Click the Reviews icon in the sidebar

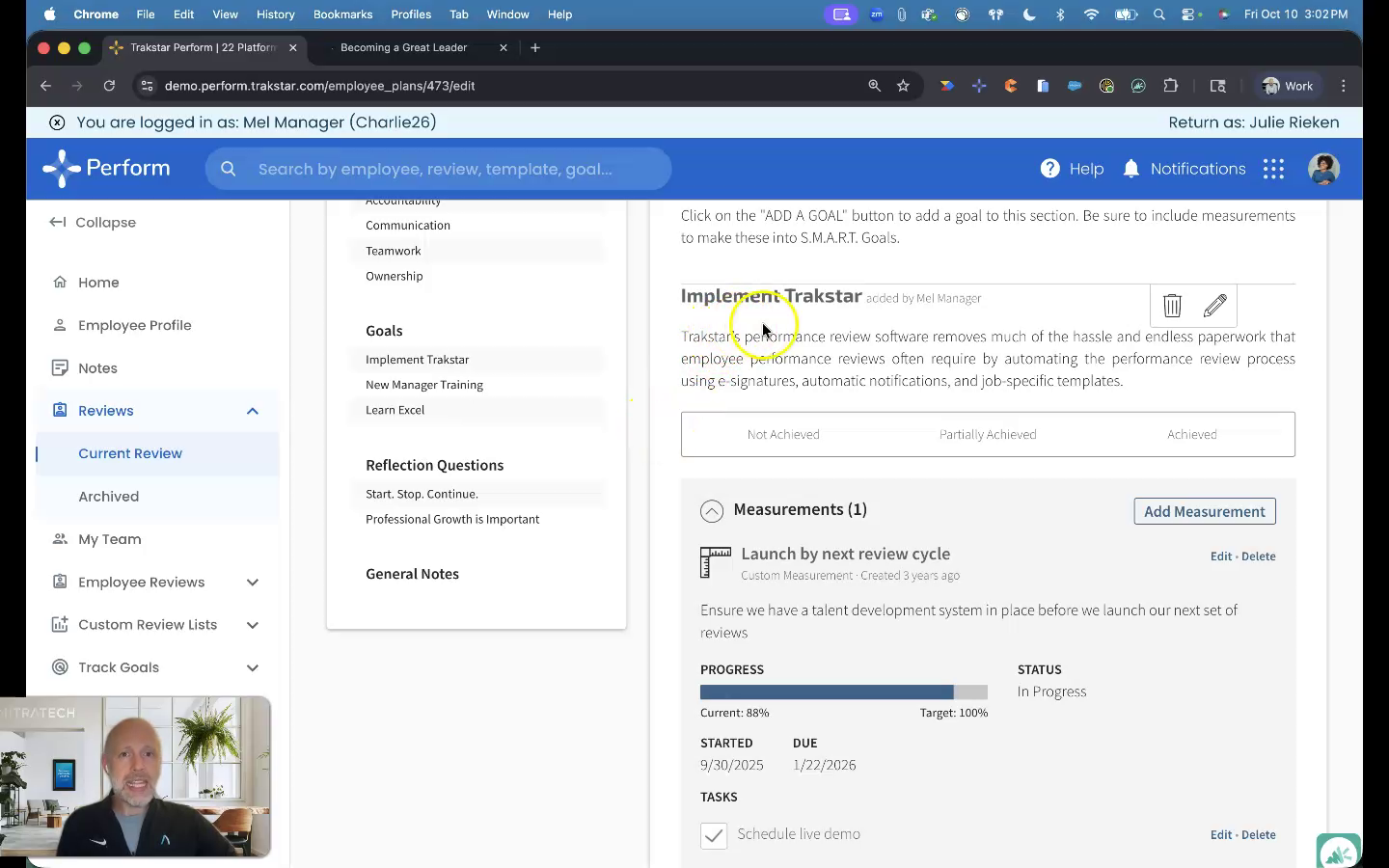pyautogui.click(x=60, y=411)
